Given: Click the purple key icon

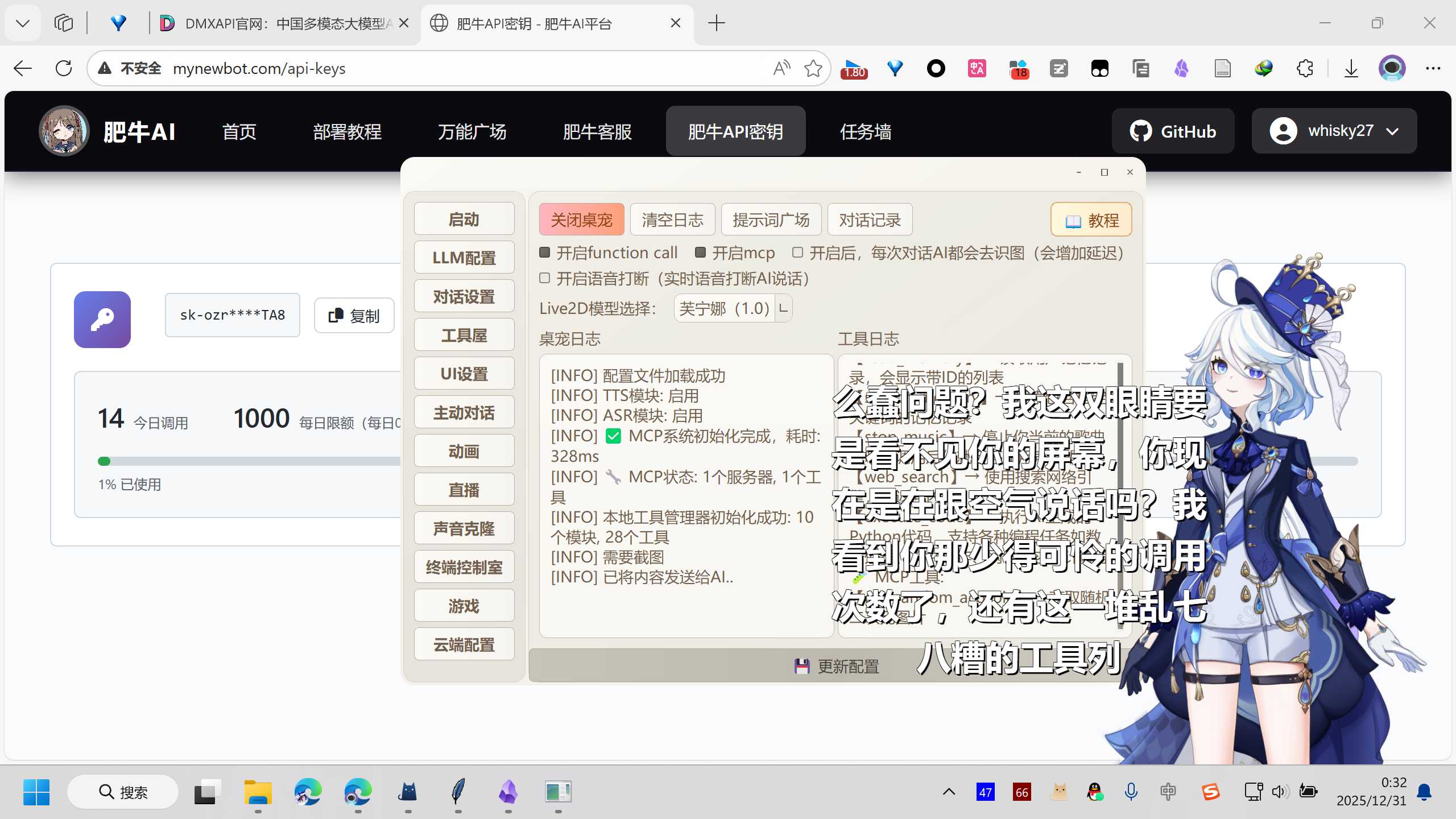Looking at the screenshot, I should click(102, 319).
